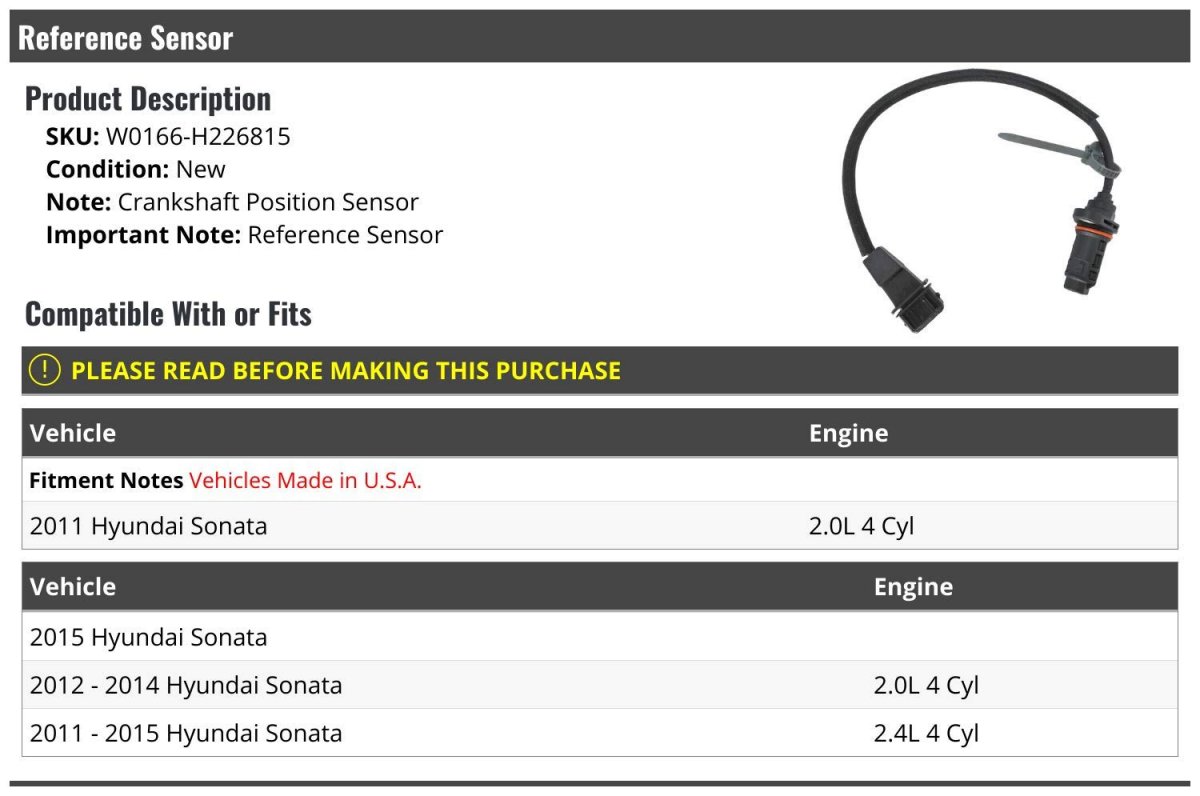The width and height of the screenshot is (1200, 796).
Task: Click Please Read Before Making This Purchase banner
Action: point(600,370)
